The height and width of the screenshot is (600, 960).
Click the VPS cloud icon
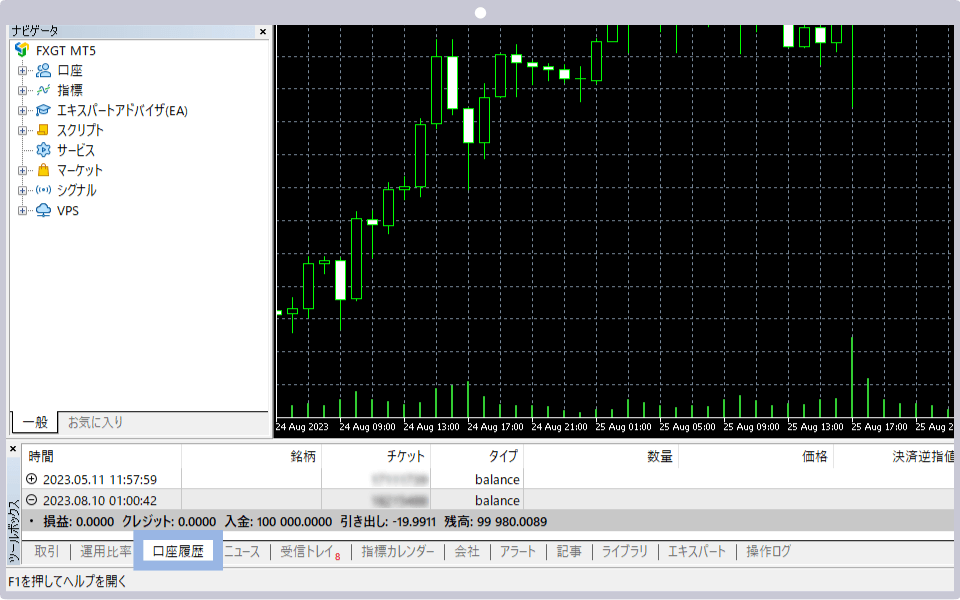tap(43, 211)
